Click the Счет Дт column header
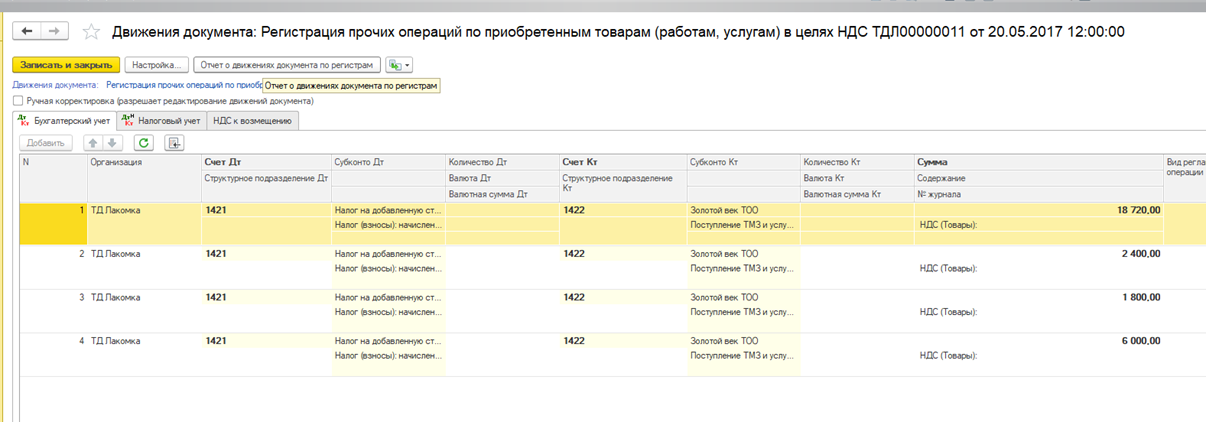The image size is (1206, 422). click(223, 161)
